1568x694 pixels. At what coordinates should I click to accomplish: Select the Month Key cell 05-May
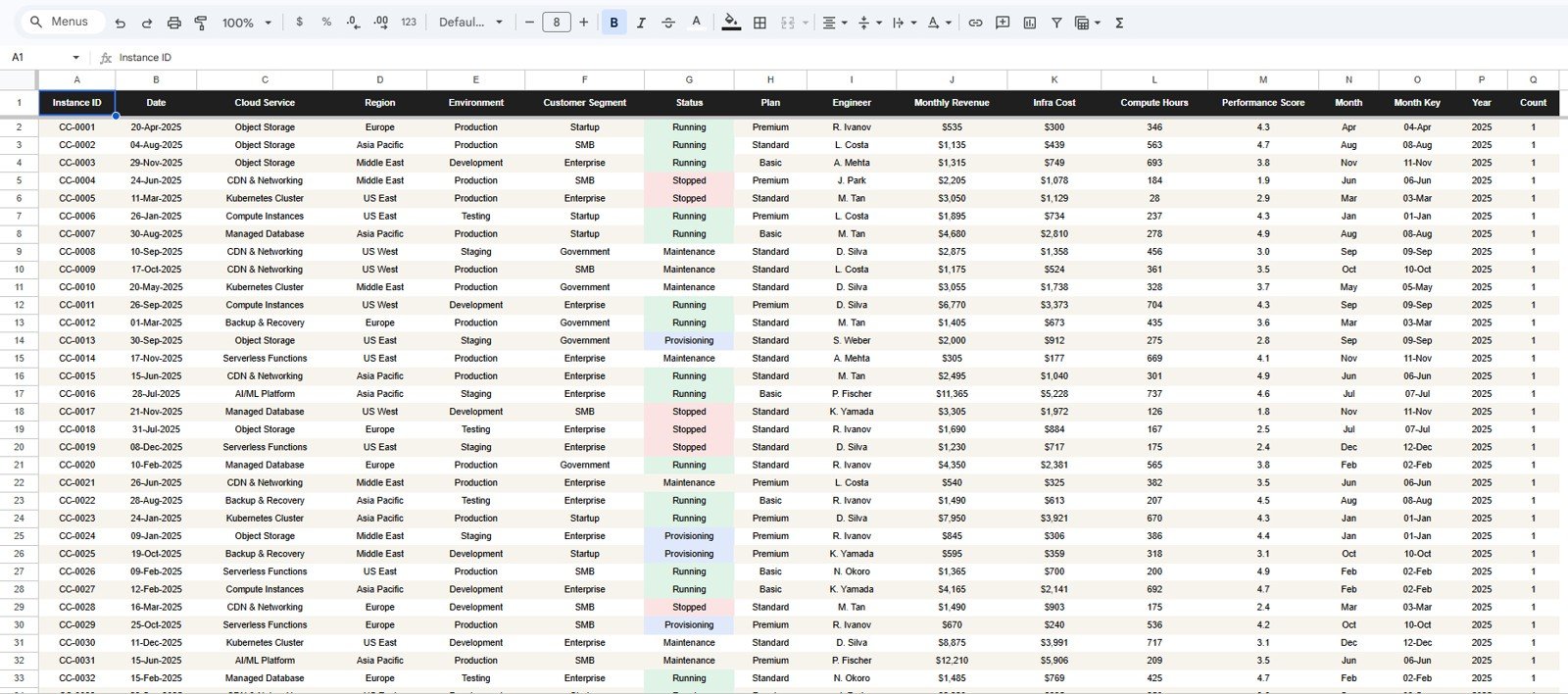tap(1417, 287)
